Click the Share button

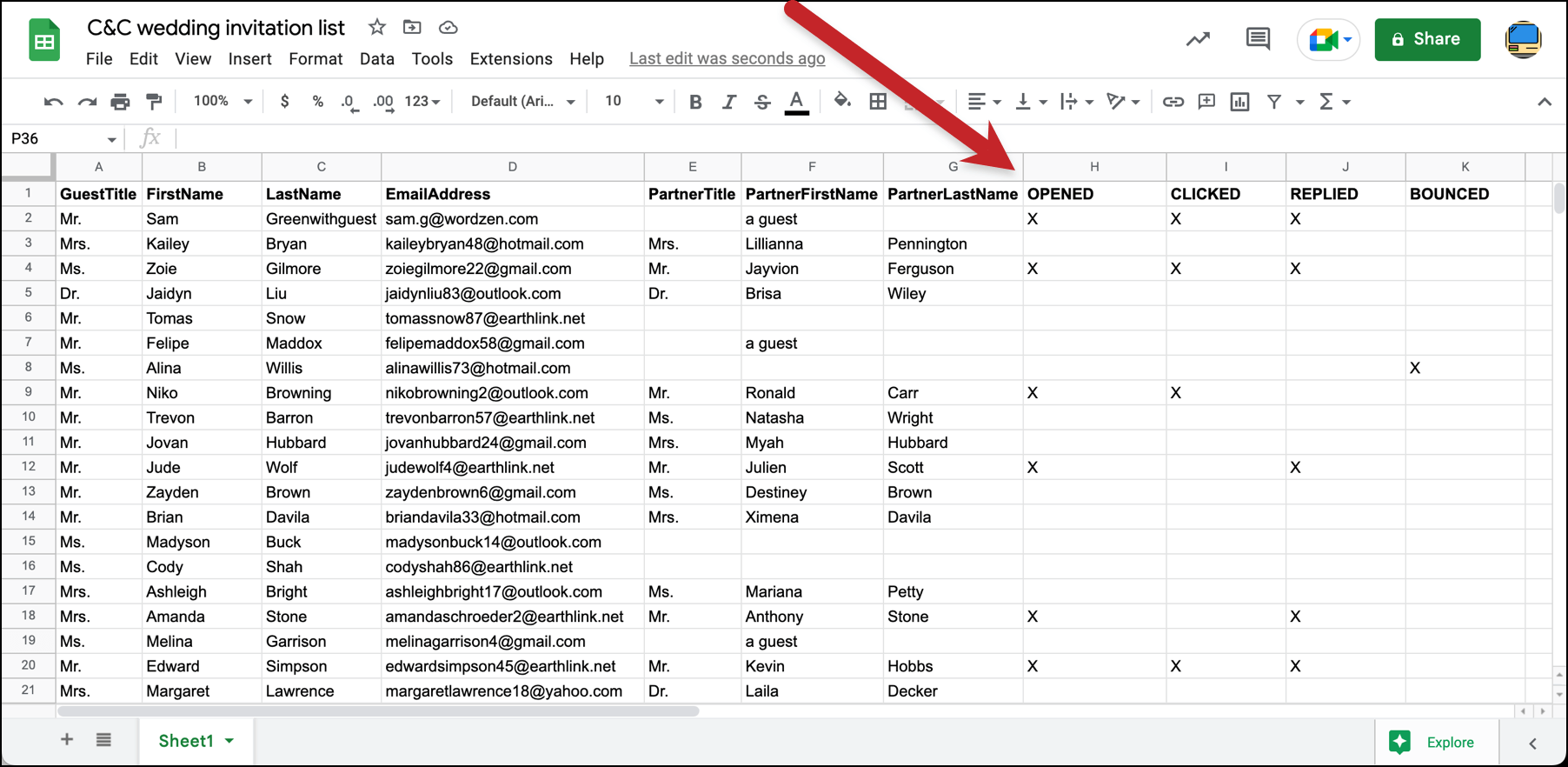1427,40
